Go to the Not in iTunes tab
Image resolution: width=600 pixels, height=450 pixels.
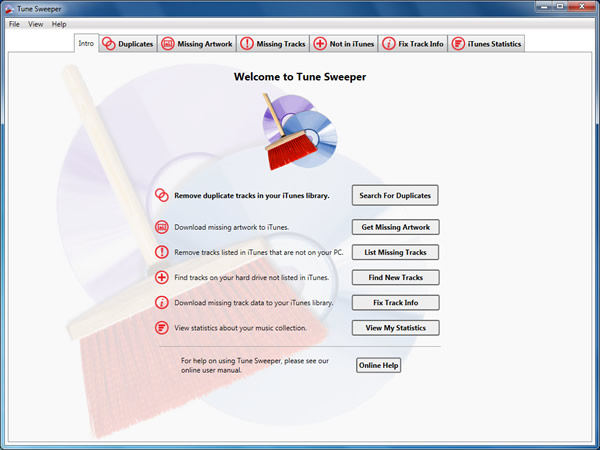344,44
